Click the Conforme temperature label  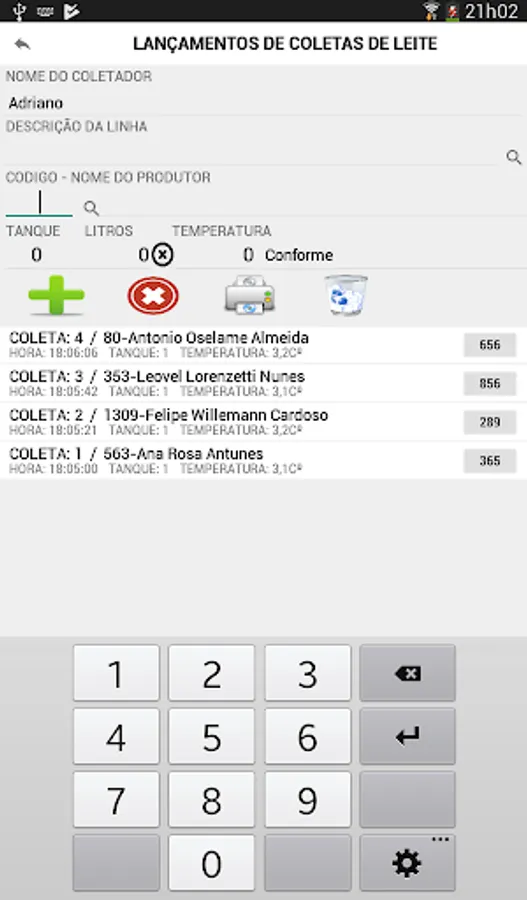point(299,255)
